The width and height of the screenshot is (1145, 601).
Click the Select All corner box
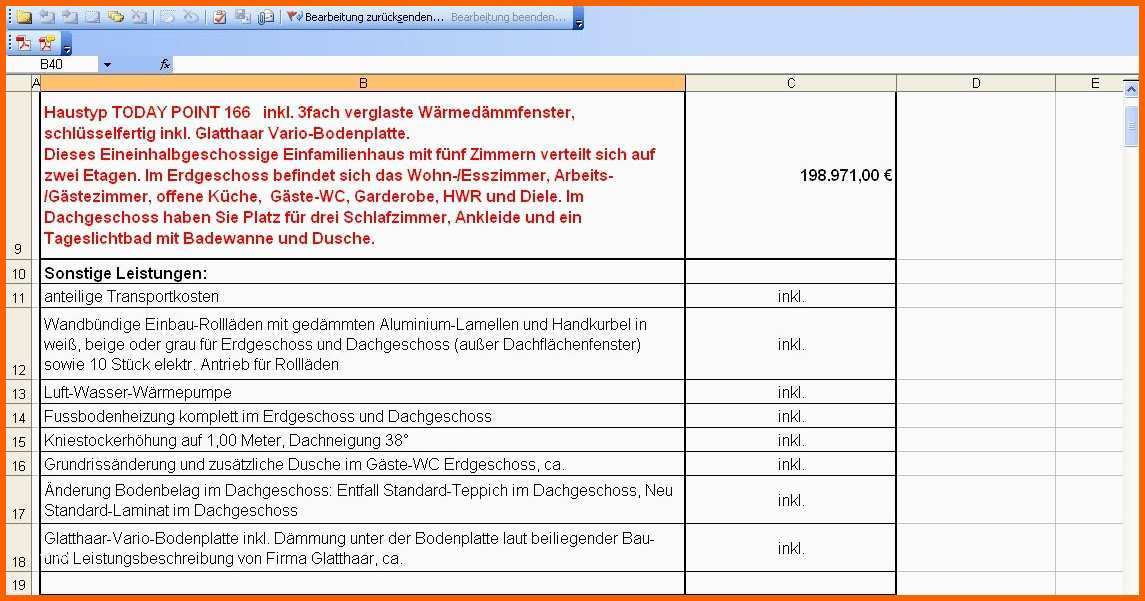coord(18,83)
